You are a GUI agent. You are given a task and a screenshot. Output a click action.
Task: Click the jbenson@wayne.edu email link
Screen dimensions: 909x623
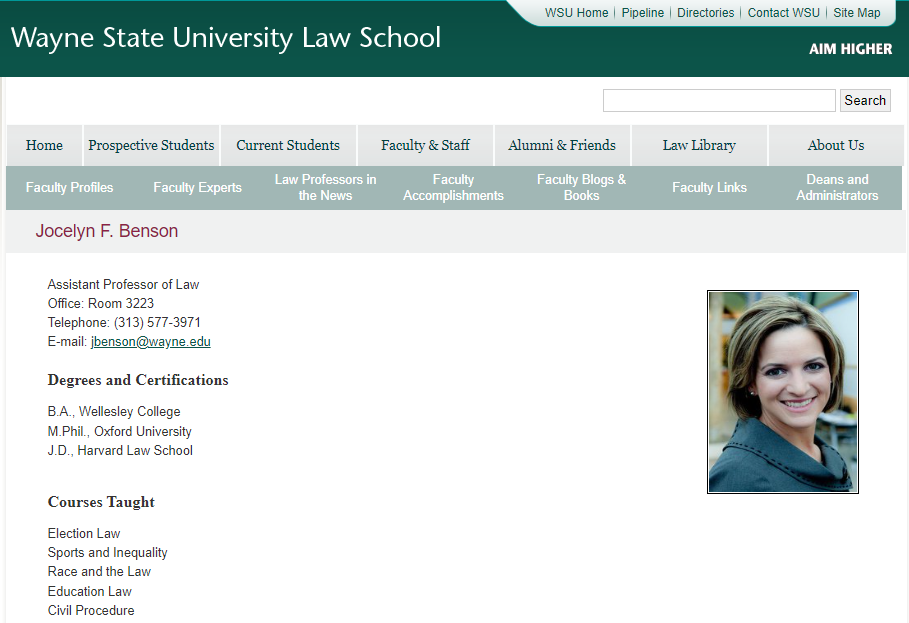151,342
